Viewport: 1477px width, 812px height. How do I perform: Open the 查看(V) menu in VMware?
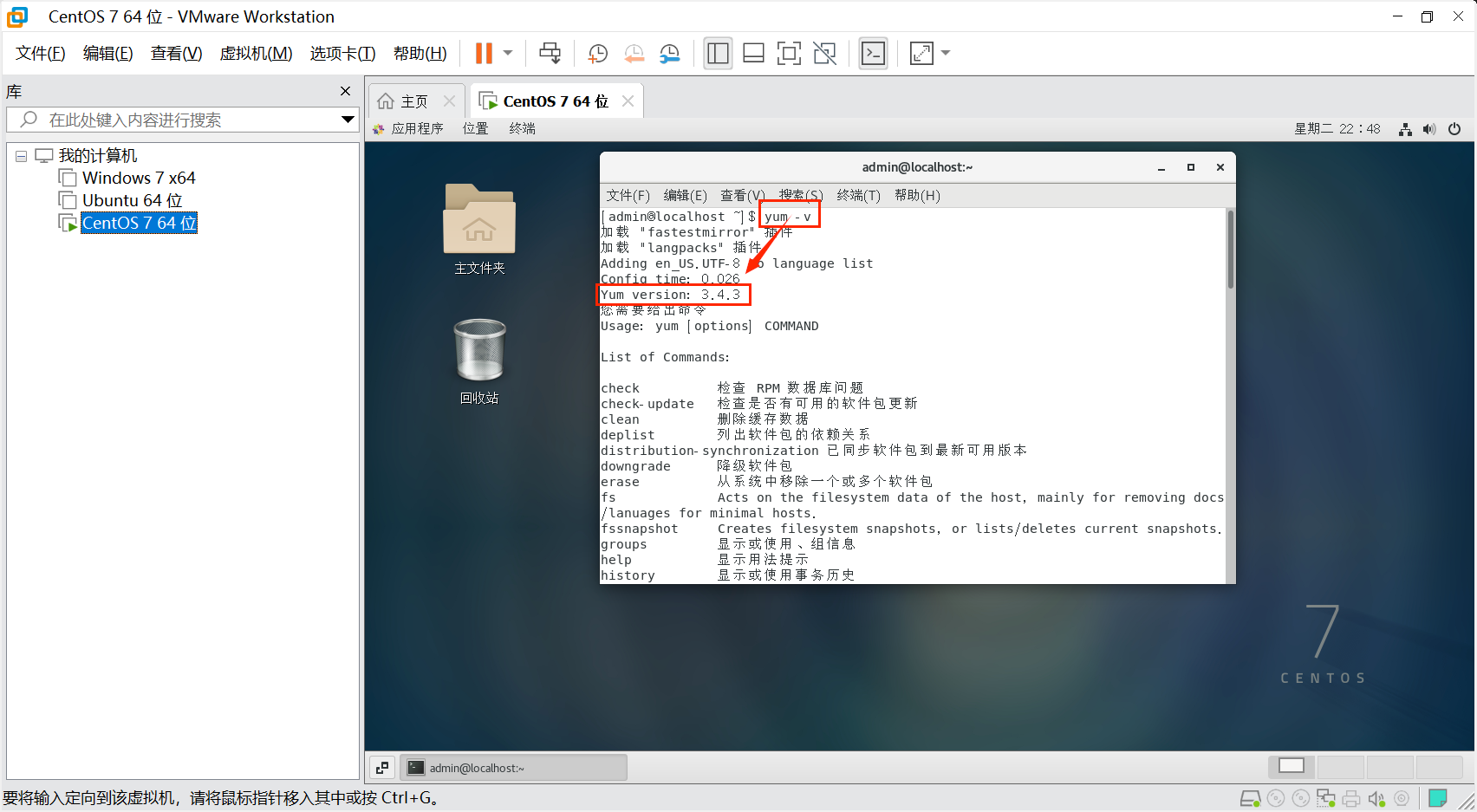176,54
